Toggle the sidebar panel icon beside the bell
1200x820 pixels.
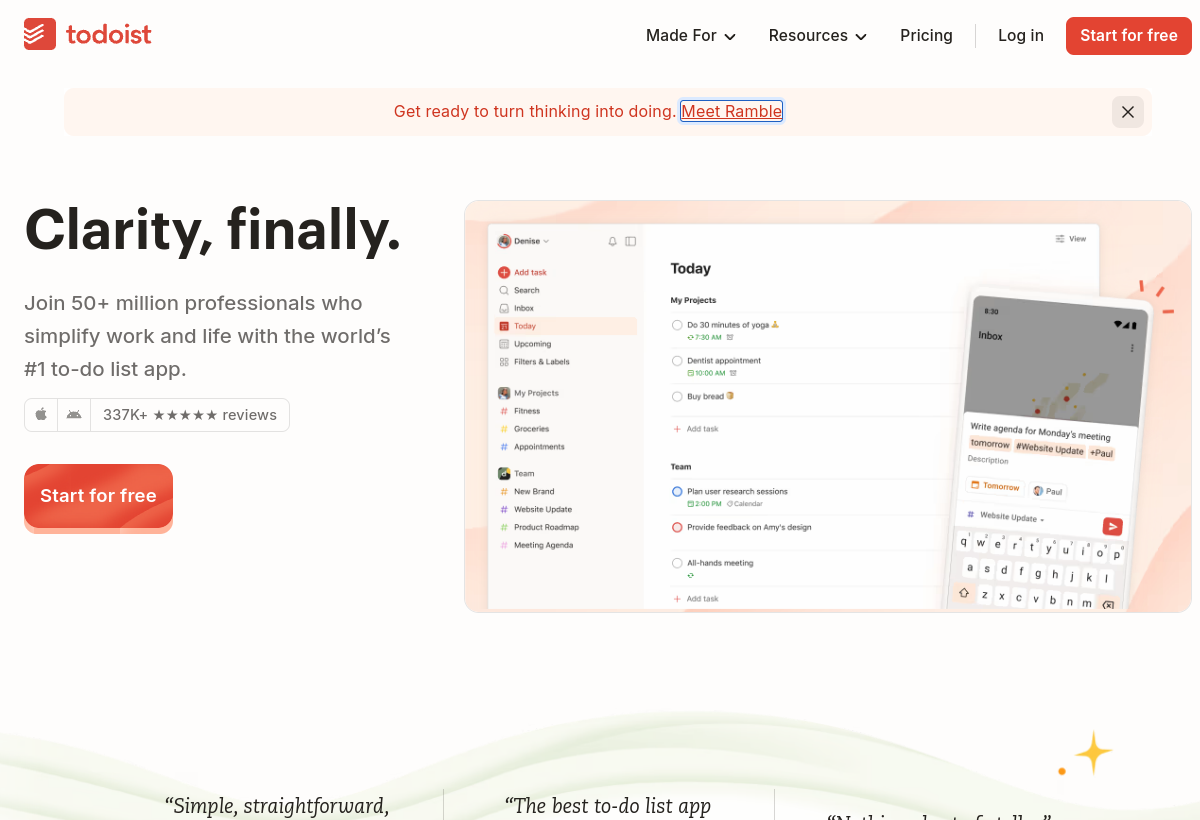coord(630,241)
